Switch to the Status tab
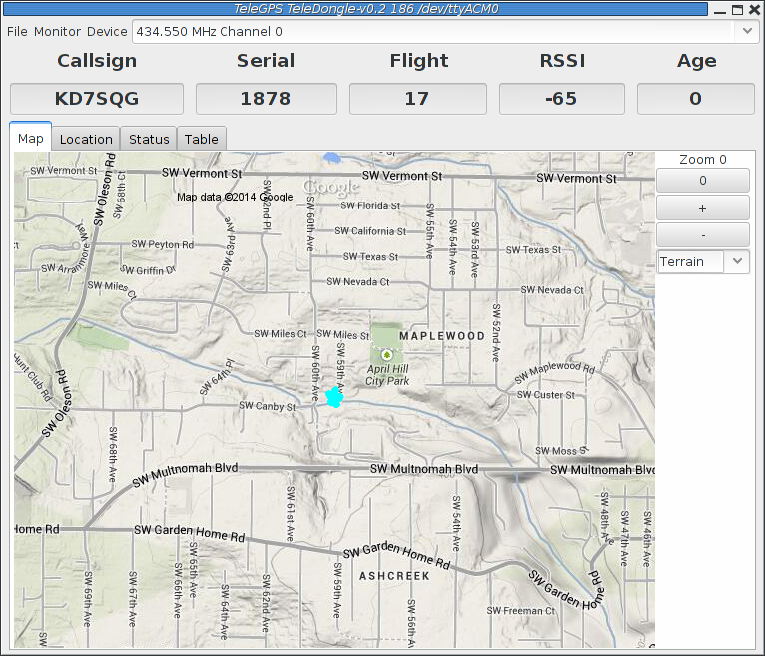The height and width of the screenshot is (656, 765). click(x=149, y=139)
